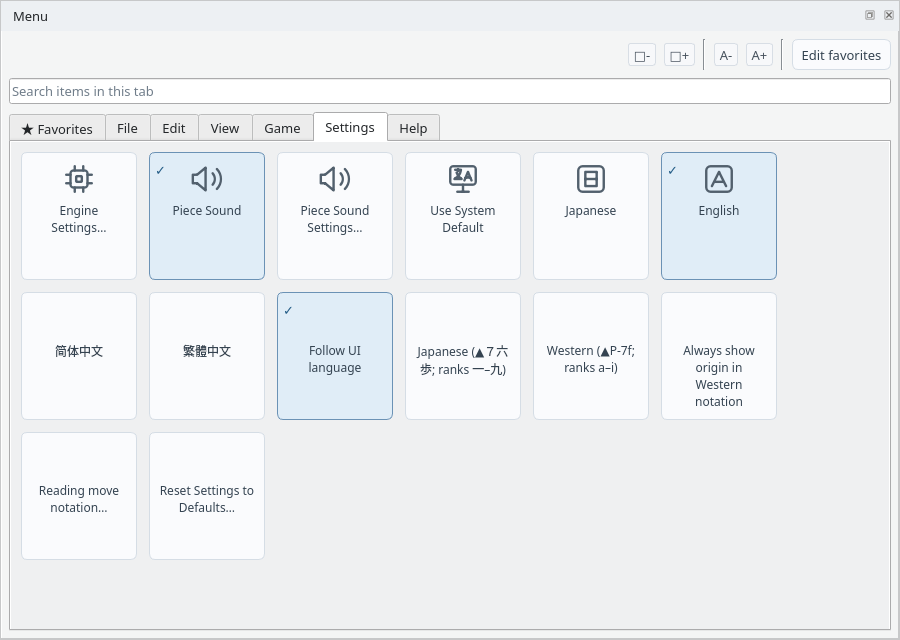
Task: Click the float/restore Menu panel icon
Action: (870, 15)
